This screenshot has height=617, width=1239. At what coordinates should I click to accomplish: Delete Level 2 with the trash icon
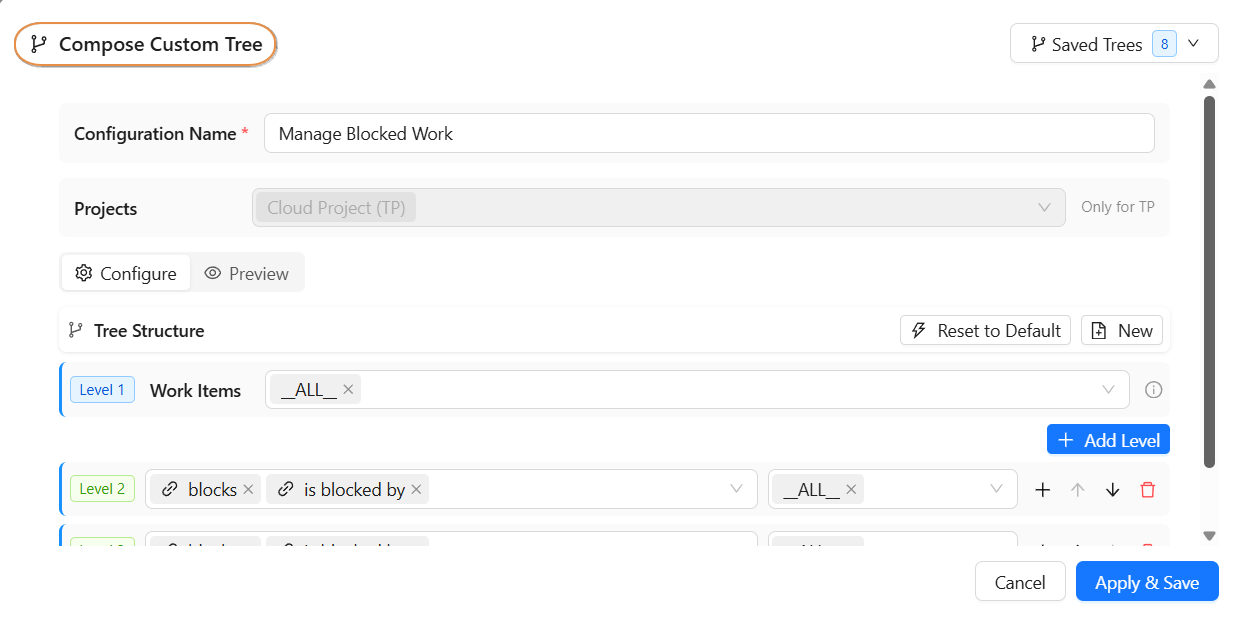pos(1148,489)
